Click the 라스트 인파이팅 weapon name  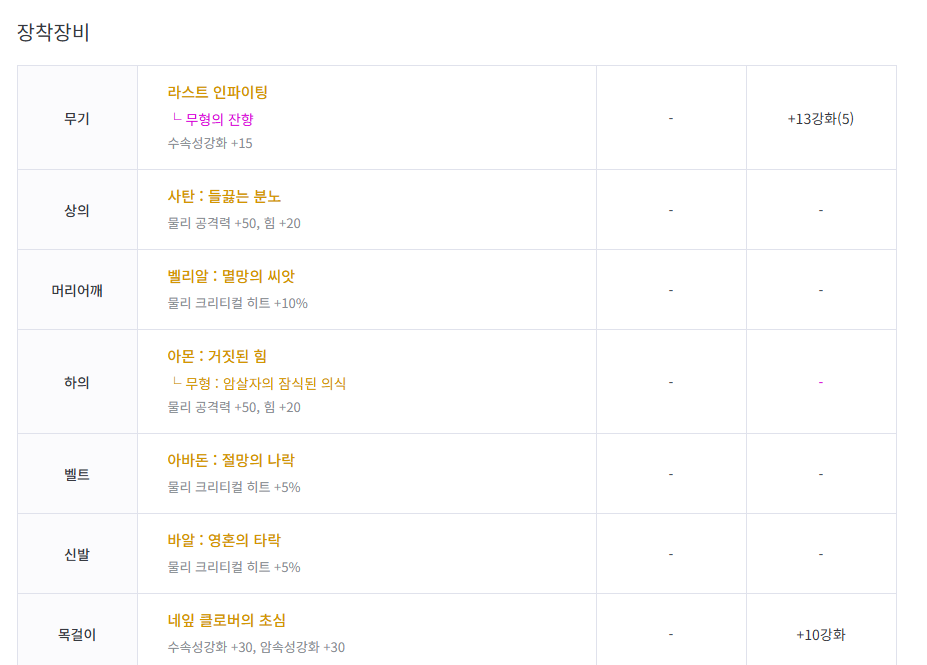pyautogui.click(x=218, y=92)
